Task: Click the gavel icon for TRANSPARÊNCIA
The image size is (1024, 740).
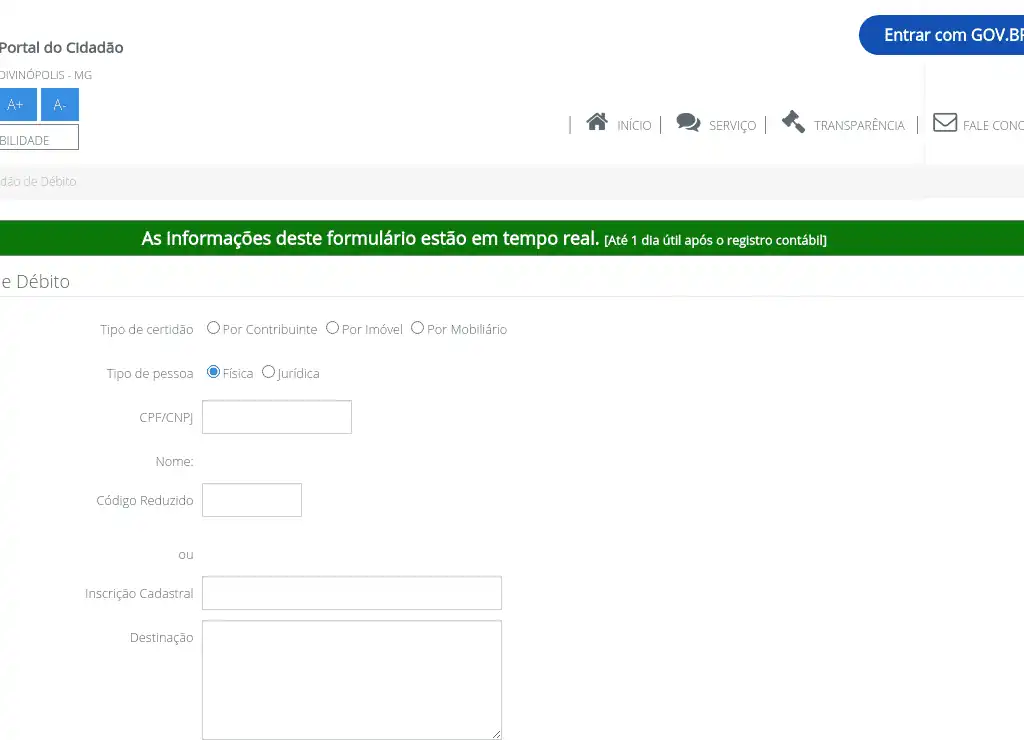Action: (x=793, y=122)
